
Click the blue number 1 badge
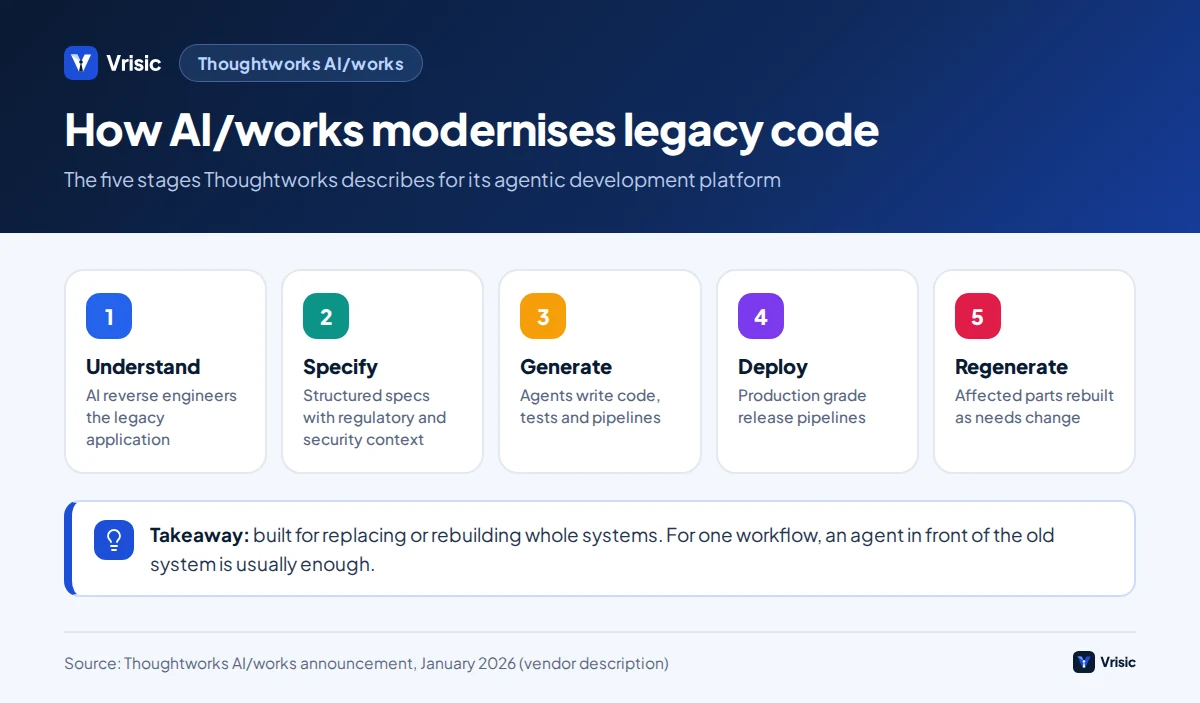pyautogui.click(x=109, y=316)
